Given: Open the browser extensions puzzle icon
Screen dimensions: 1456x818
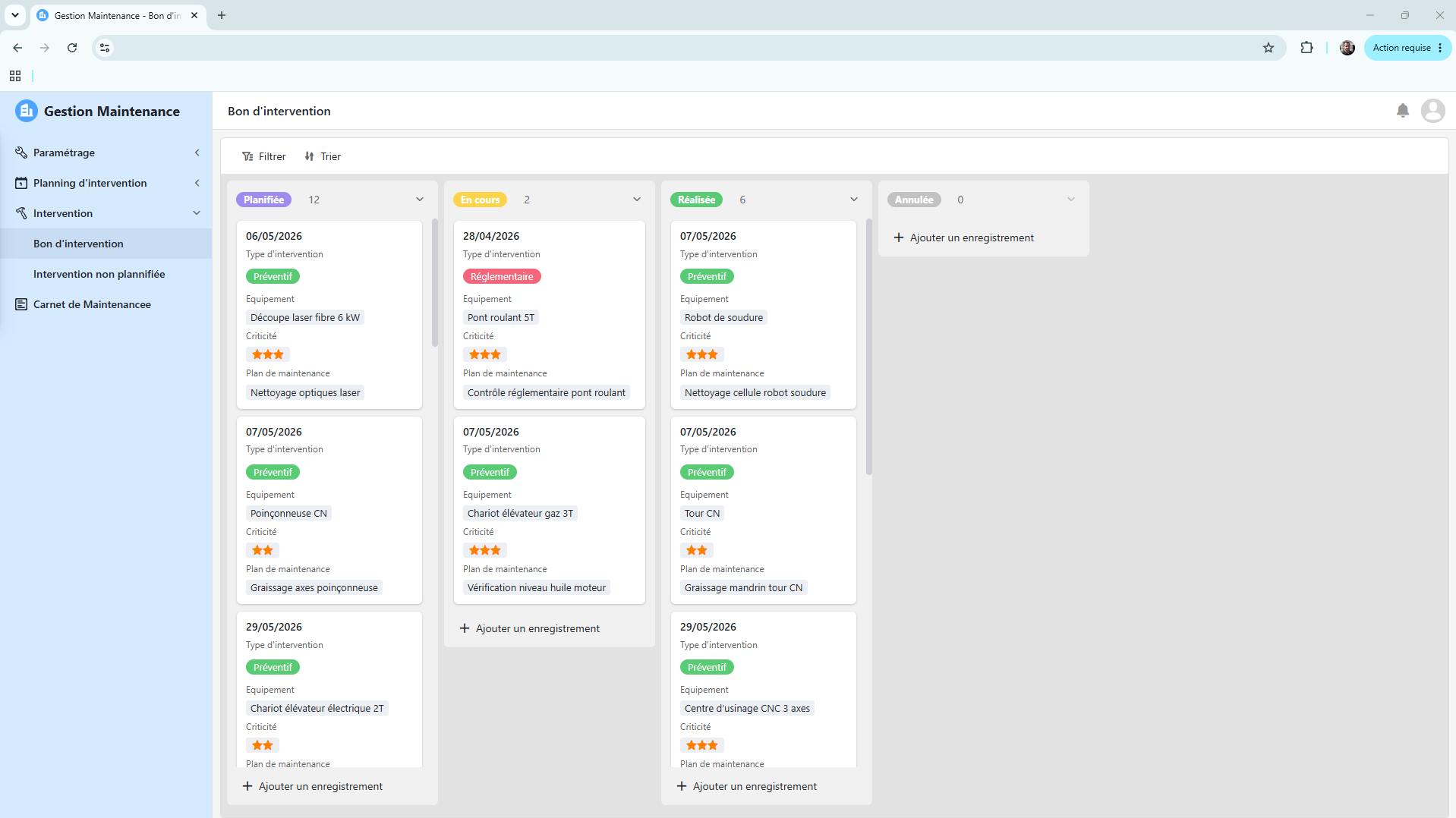Looking at the screenshot, I should (1306, 48).
